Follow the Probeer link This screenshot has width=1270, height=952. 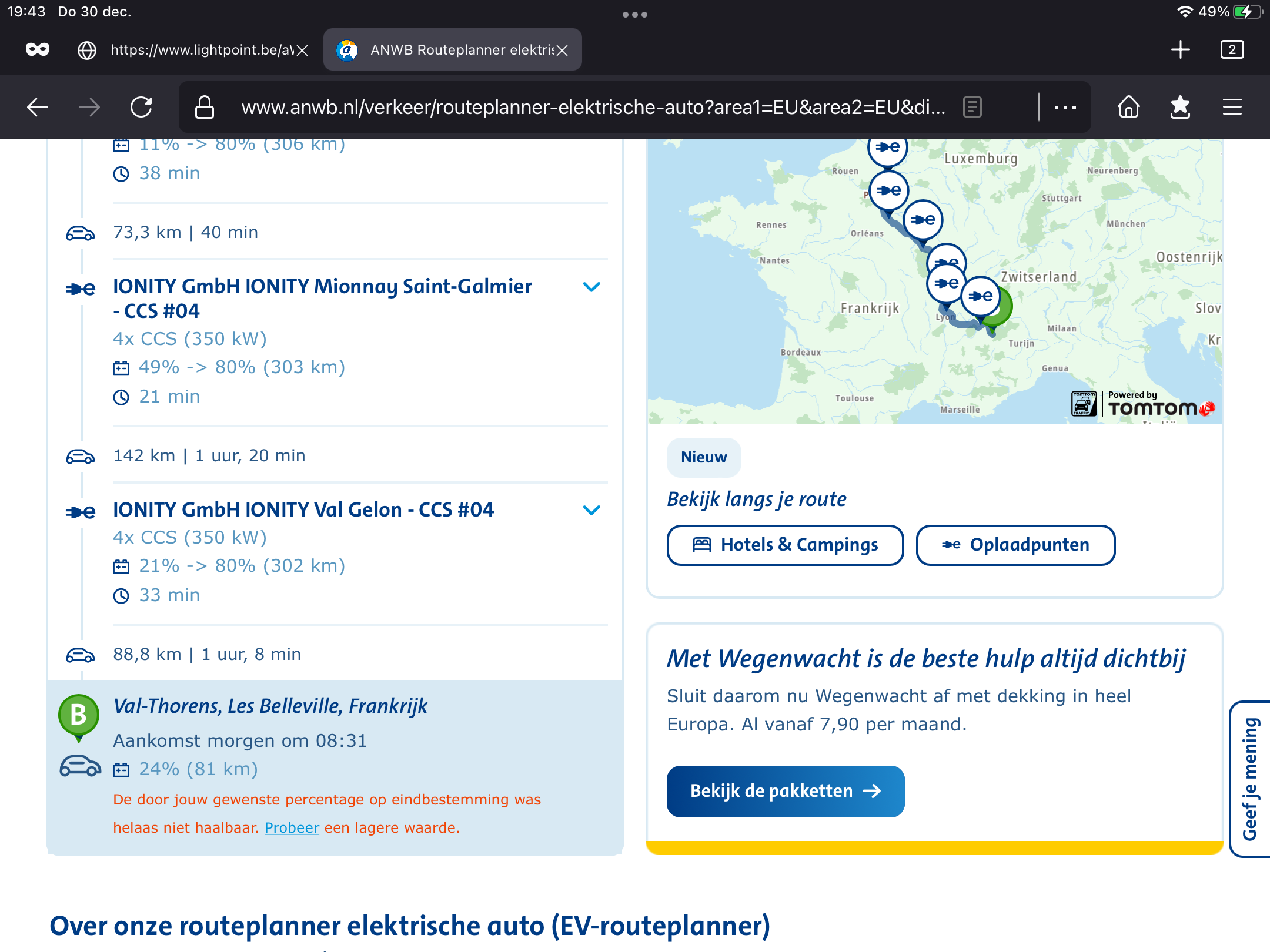[x=292, y=827]
